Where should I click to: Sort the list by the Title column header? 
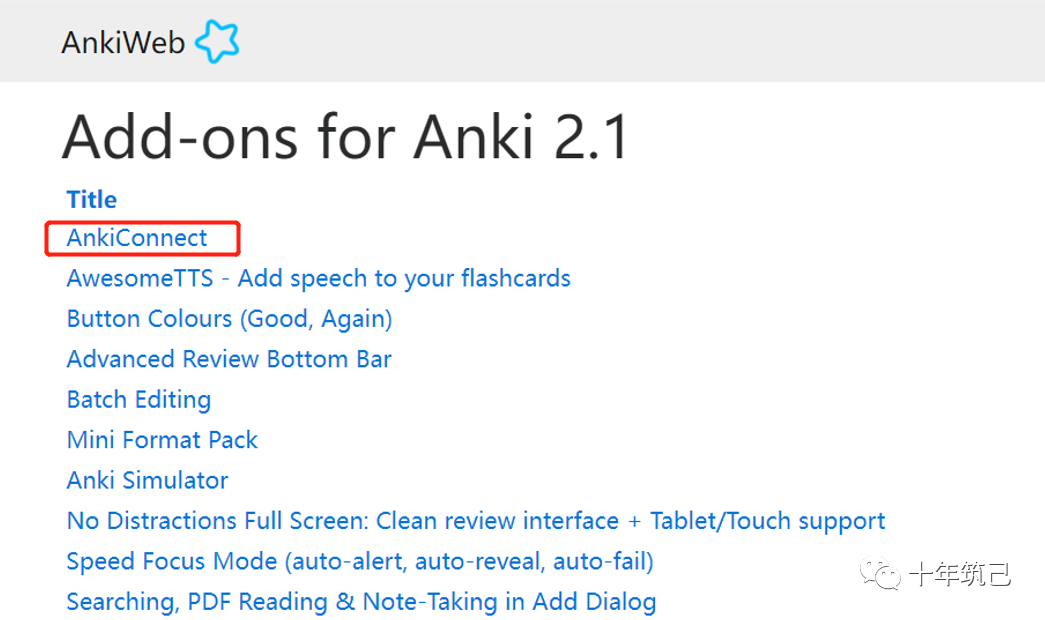point(91,199)
